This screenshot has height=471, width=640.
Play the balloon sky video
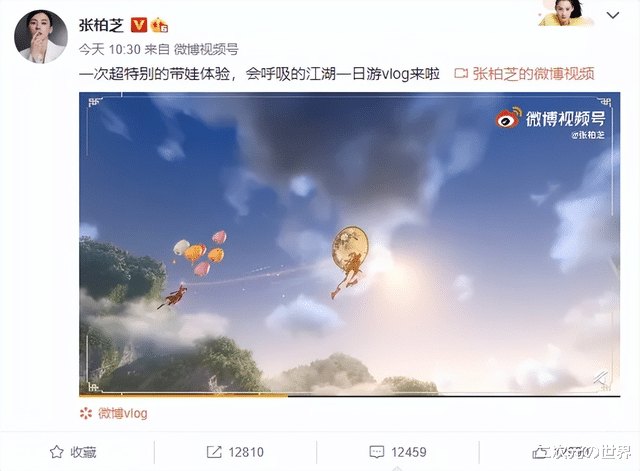coord(349,244)
